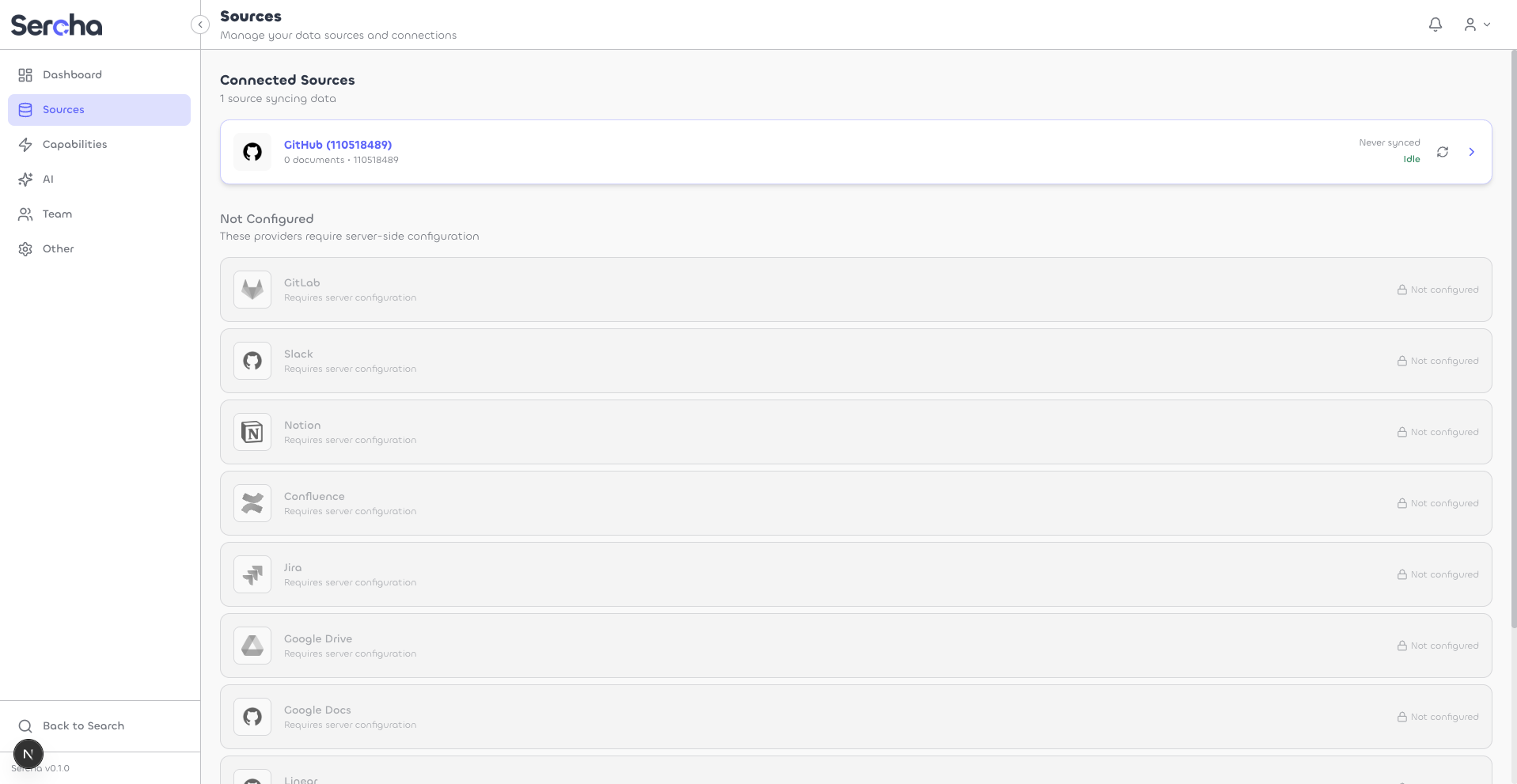Click the Back to Search link

83,725
